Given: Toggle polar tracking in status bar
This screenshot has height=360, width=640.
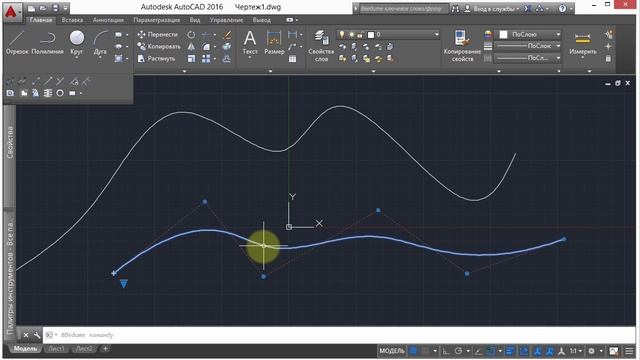Looking at the screenshot, I should (x=458, y=351).
